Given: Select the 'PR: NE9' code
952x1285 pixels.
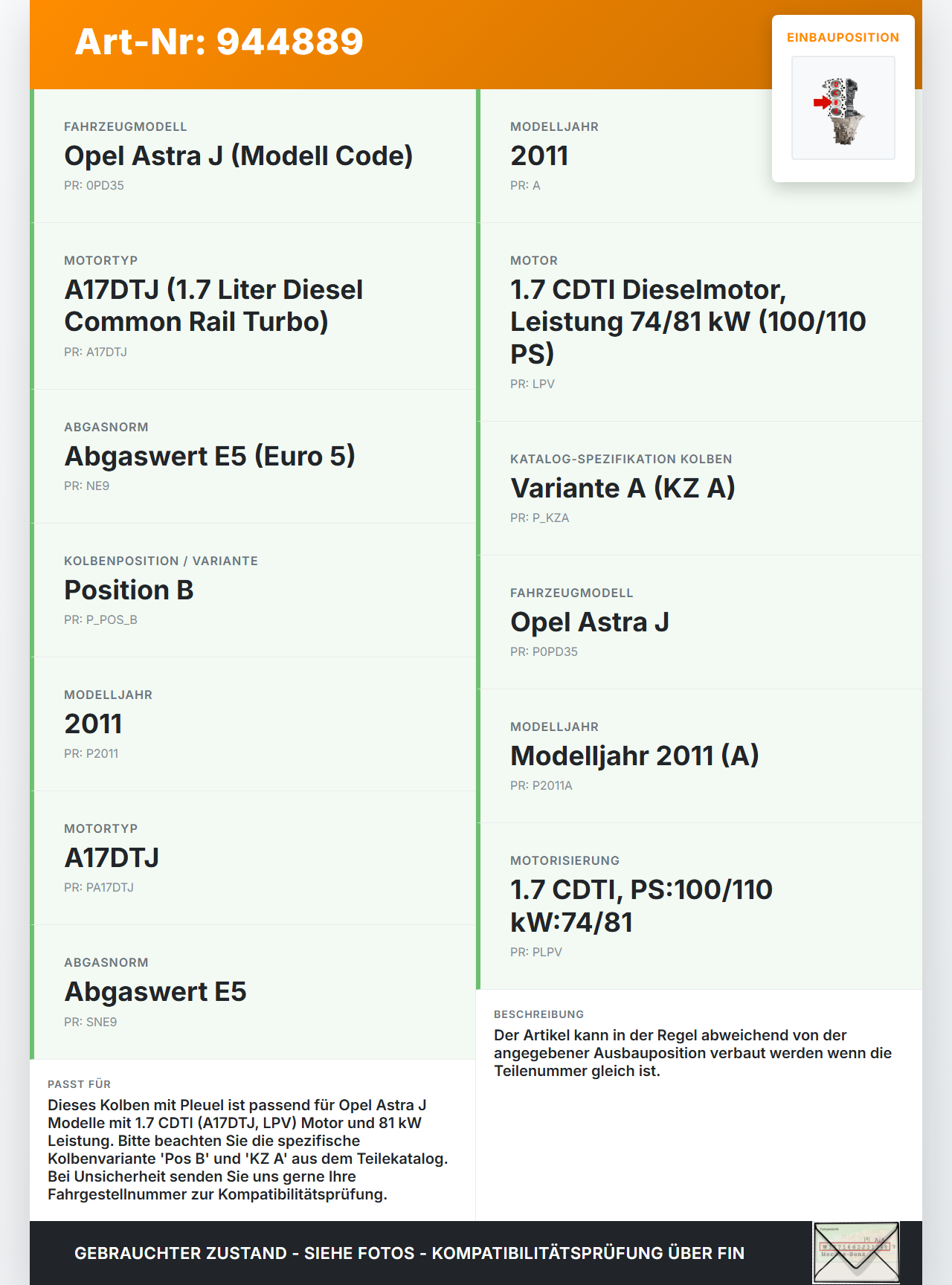Looking at the screenshot, I should coord(86,486).
